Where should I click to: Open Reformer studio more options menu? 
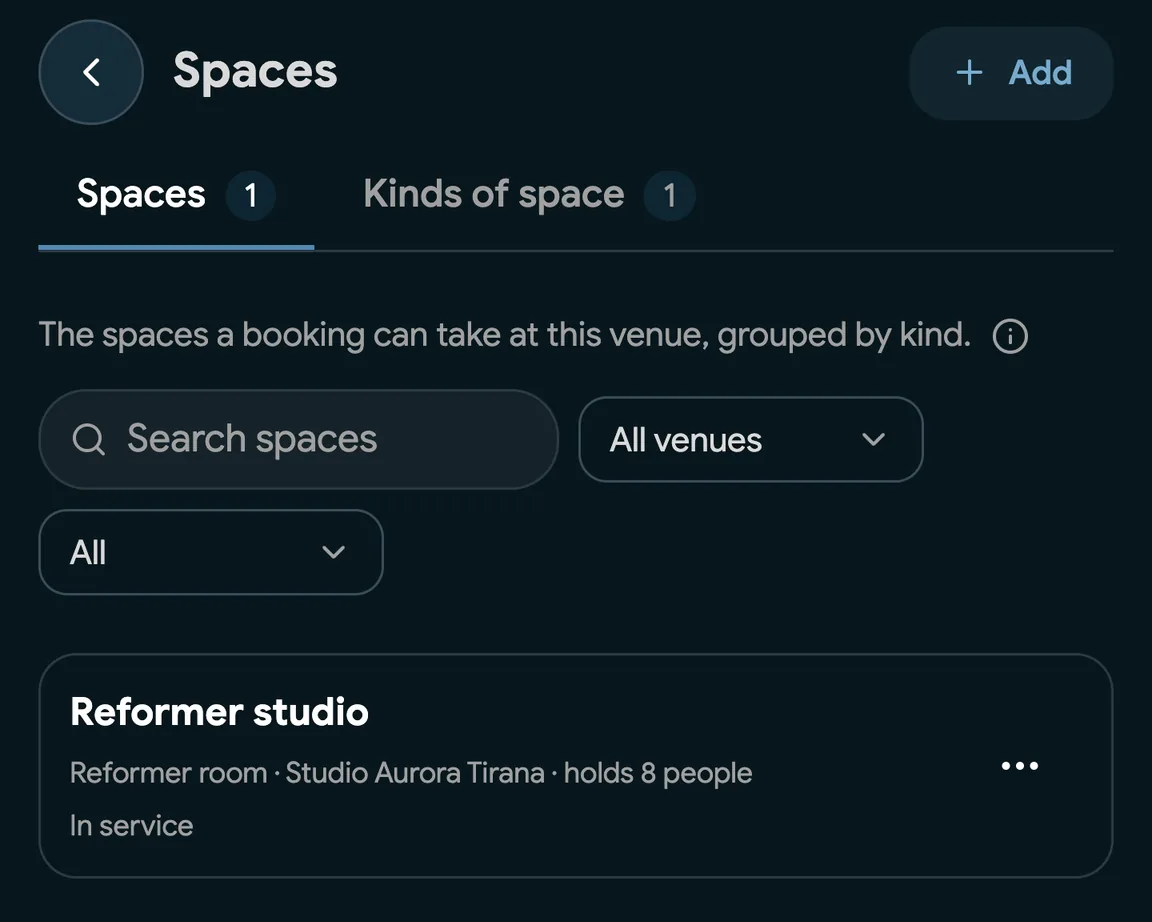point(1020,766)
